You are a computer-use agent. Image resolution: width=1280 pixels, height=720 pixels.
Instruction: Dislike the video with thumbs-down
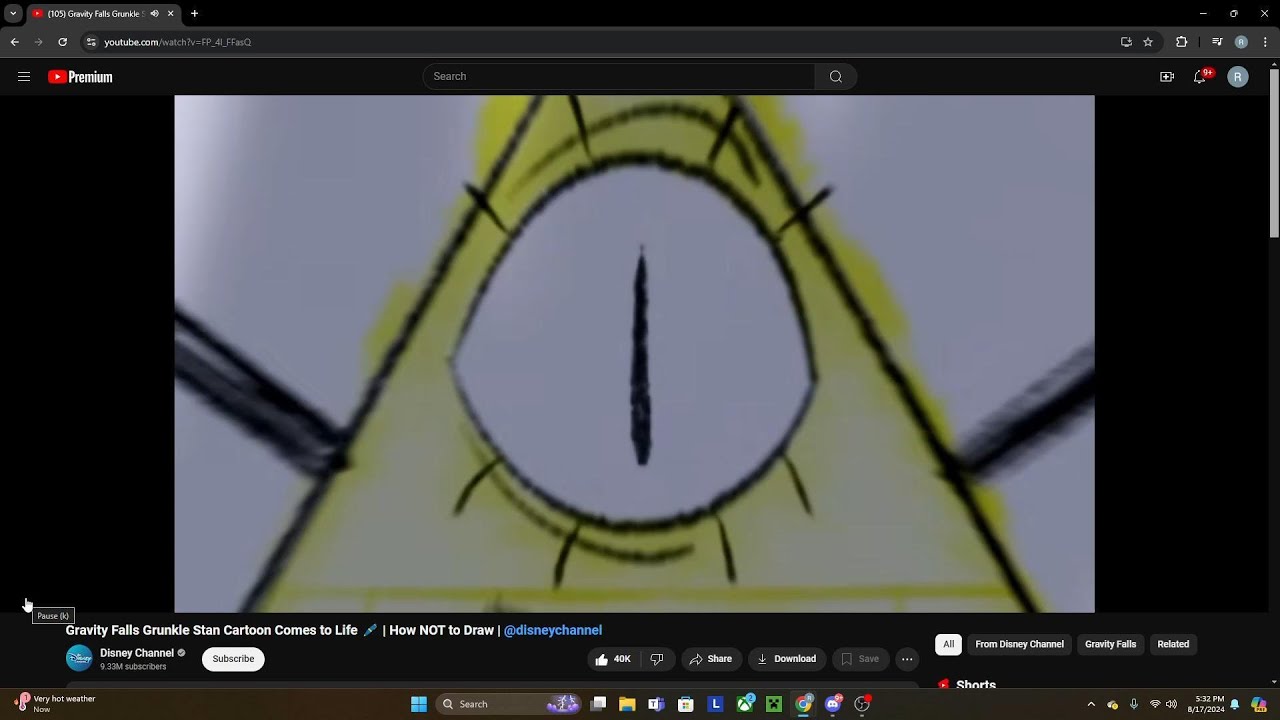tap(657, 659)
